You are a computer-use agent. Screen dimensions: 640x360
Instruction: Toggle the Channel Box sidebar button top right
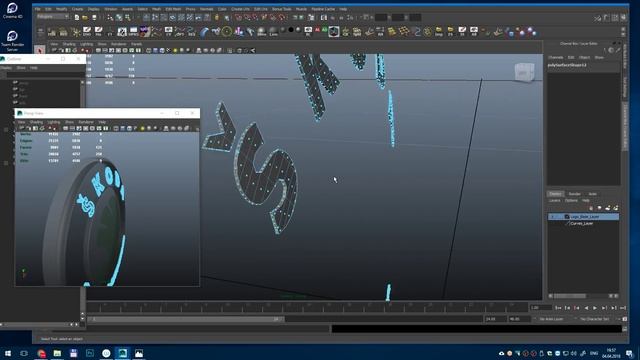(x=624, y=18)
